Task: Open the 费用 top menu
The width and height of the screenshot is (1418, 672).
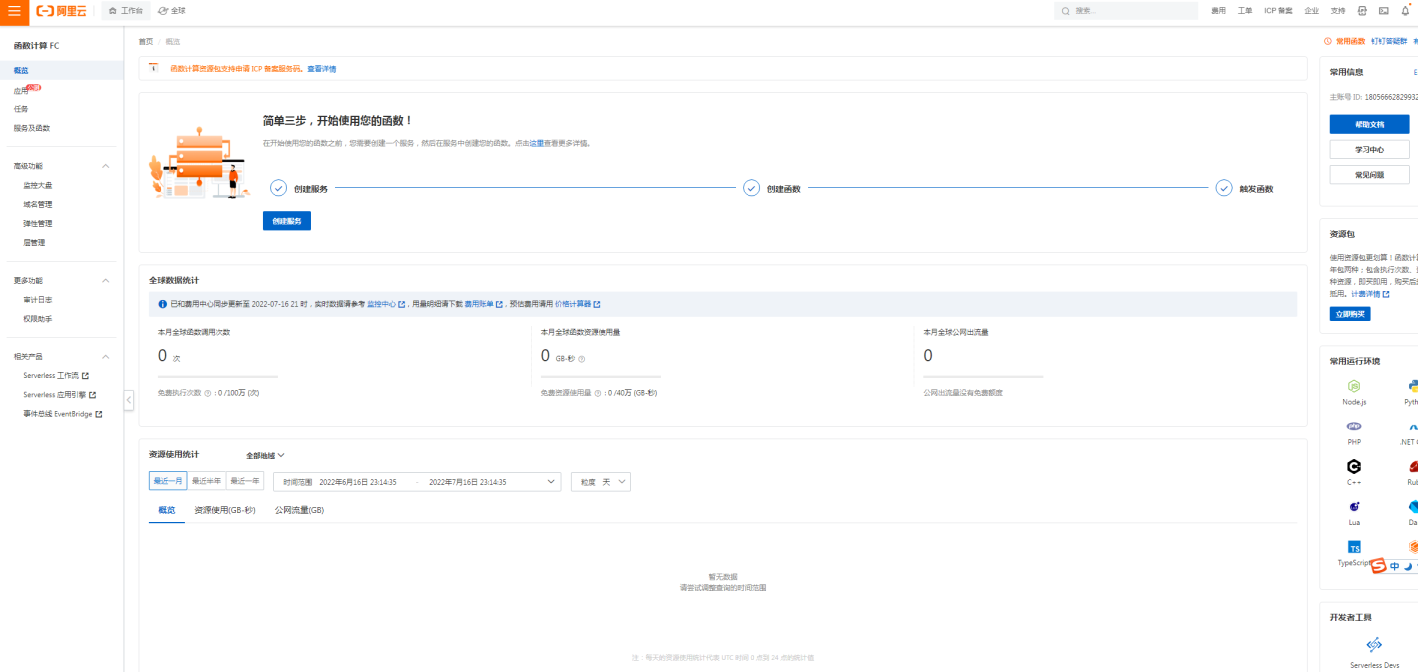Action: click(x=1218, y=10)
